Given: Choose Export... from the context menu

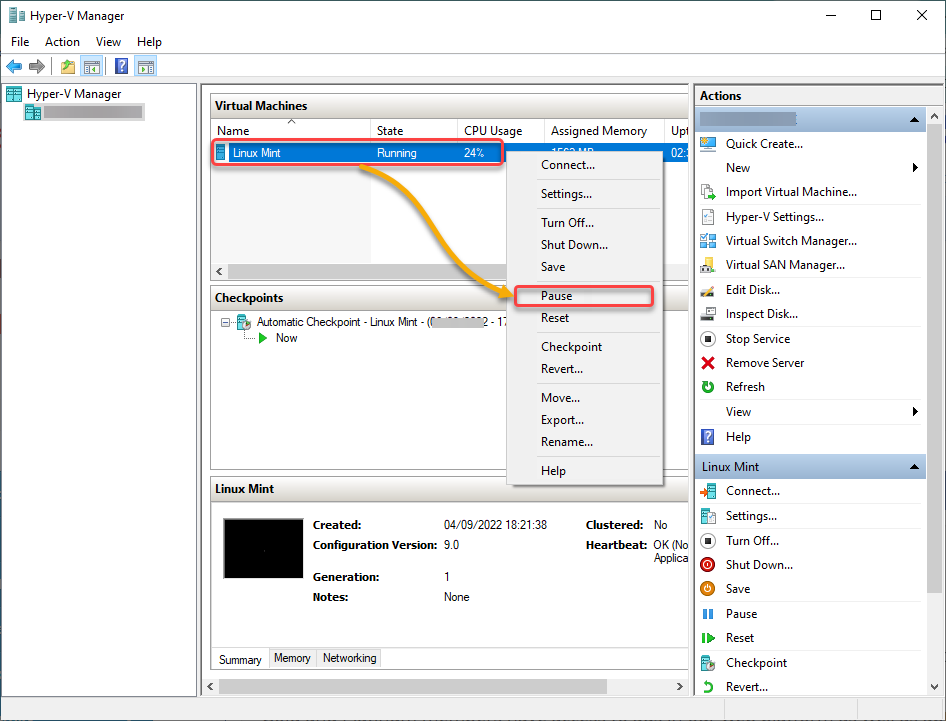Looking at the screenshot, I should tap(584, 420).
